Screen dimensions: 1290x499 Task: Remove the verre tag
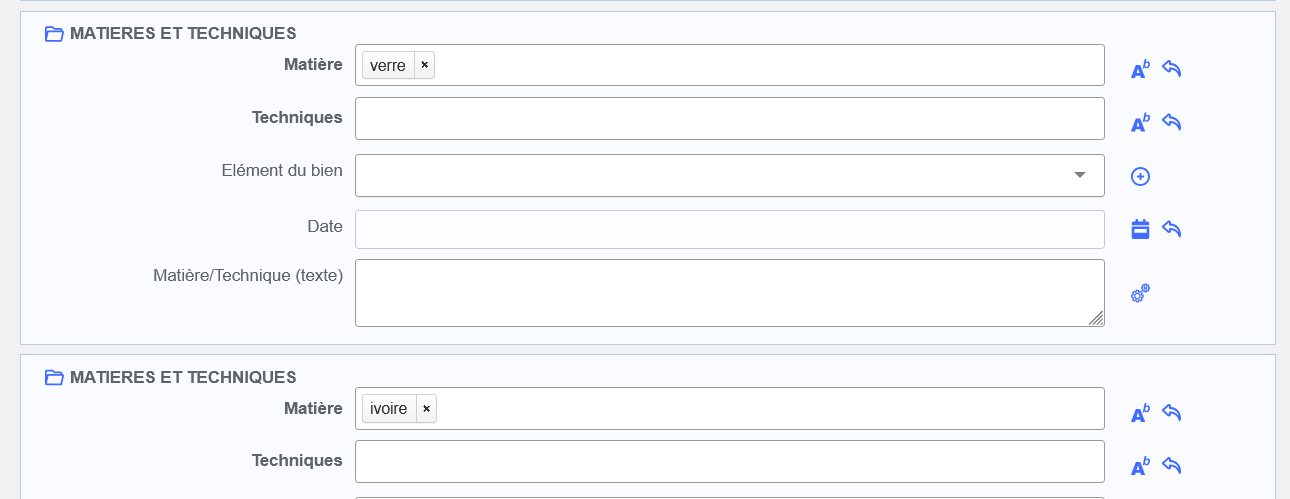(424, 65)
